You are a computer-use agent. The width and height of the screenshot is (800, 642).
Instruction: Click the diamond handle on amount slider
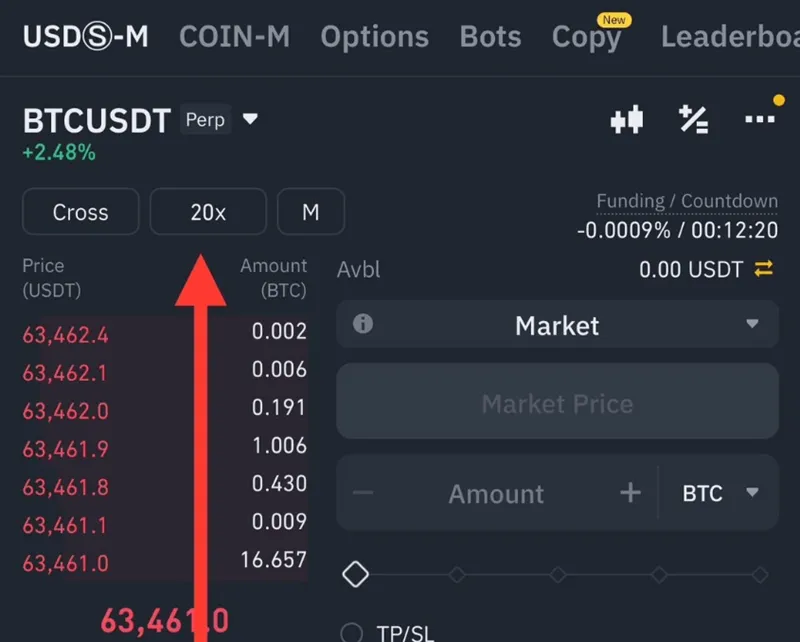pos(355,575)
